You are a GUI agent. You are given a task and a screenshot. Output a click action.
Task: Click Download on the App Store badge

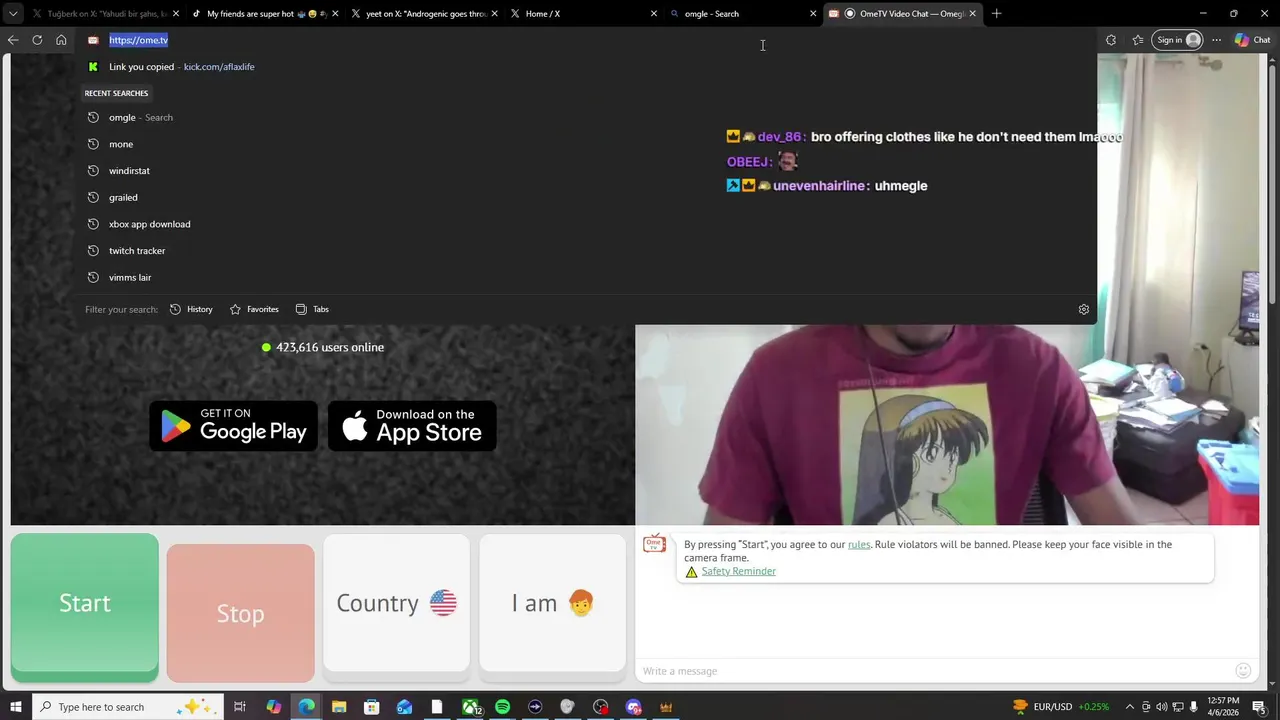tap(412, 426)
